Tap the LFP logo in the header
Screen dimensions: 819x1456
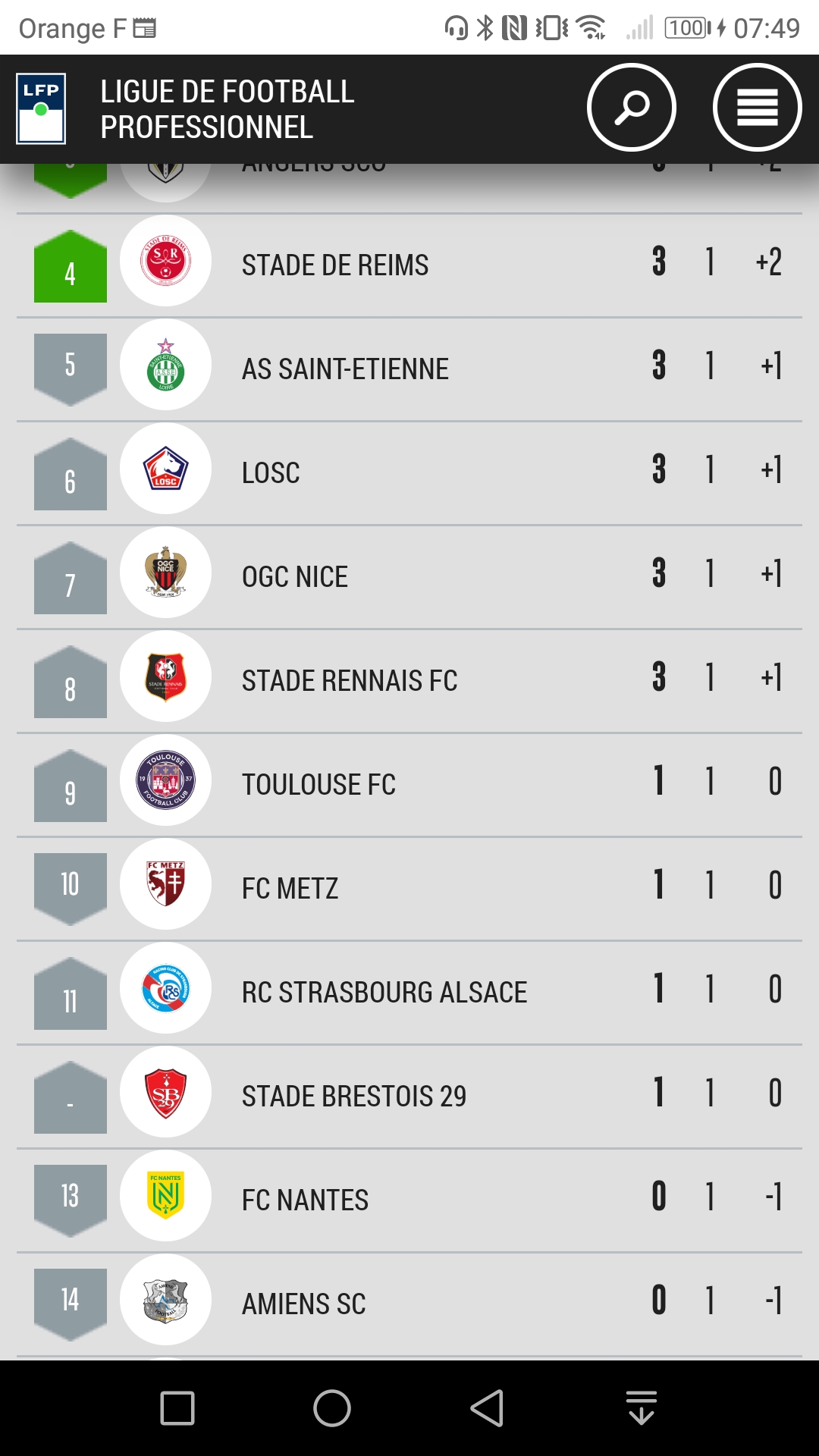pyautogui.click(x=41, y=108)
